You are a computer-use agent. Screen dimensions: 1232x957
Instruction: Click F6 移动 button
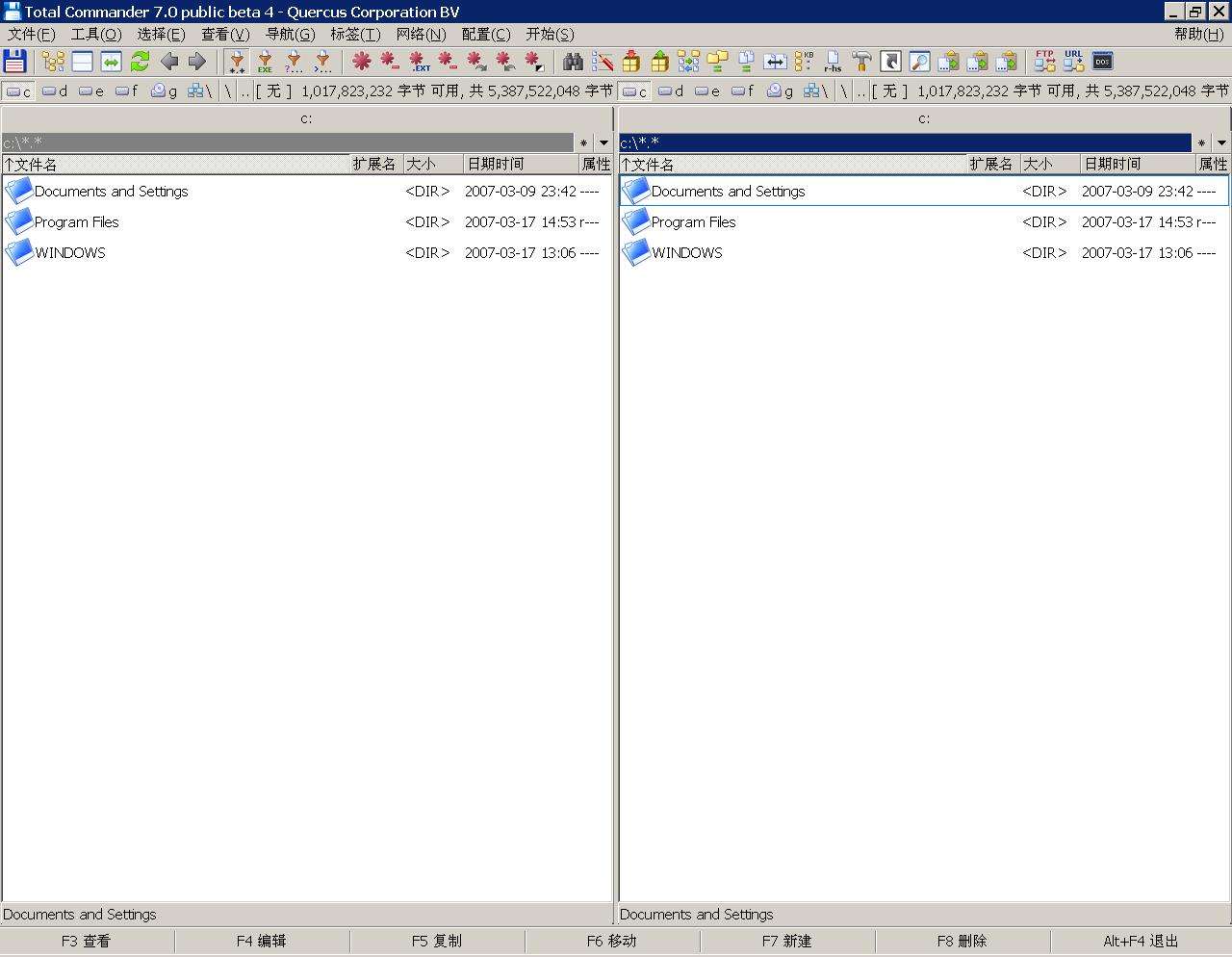(612, 941)
